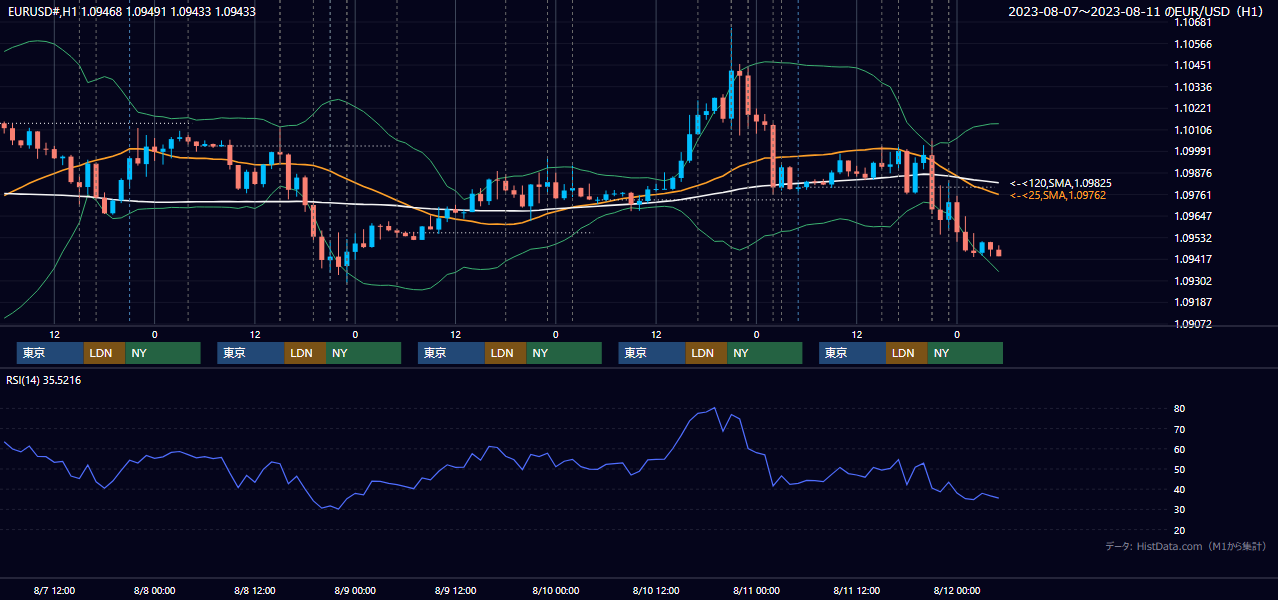Click price axis value 1.10336

(x=1193, y=87)
